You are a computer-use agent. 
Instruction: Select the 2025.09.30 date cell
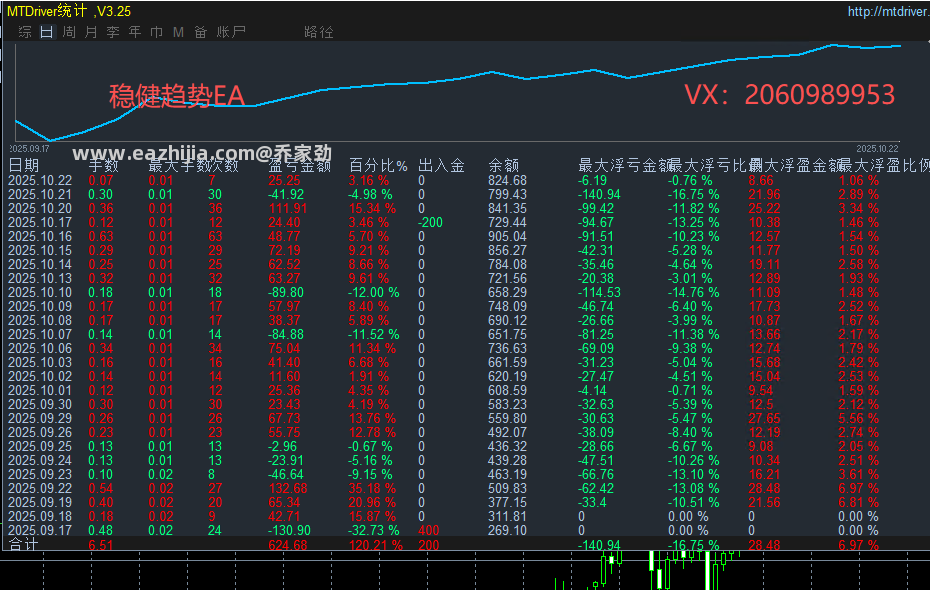pos(40,404)
